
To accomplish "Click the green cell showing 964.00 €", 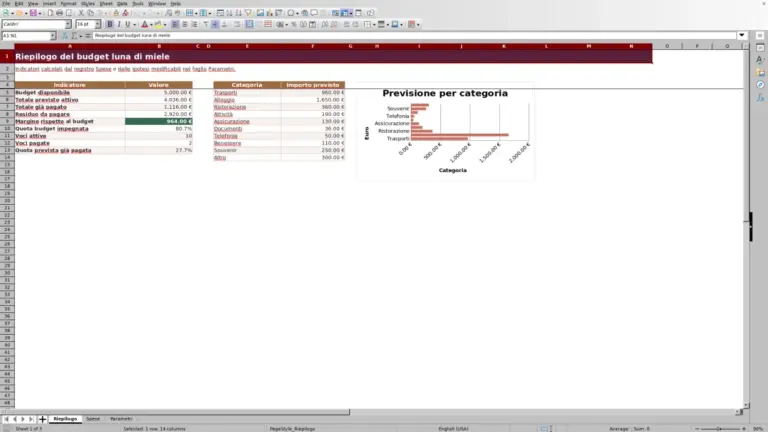I will tap(159, 121).
